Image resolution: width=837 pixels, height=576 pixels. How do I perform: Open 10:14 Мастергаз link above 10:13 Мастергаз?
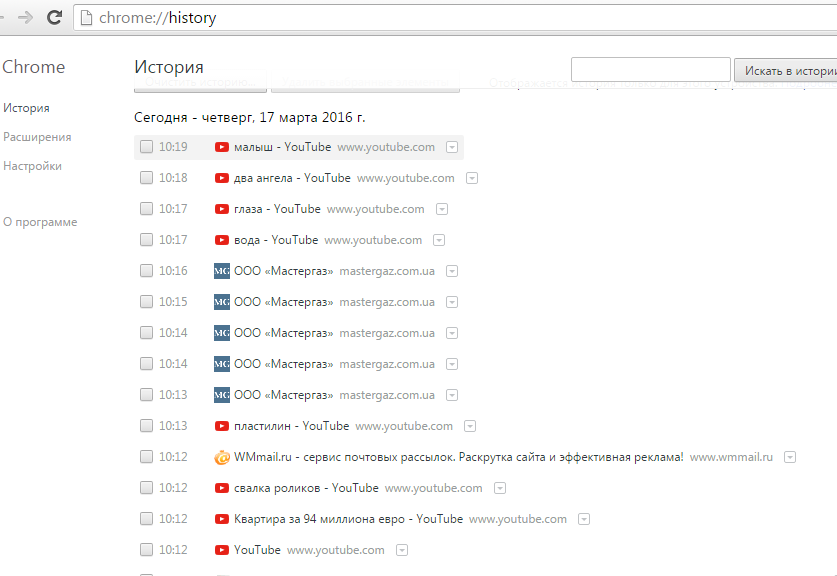click(283, 364)
